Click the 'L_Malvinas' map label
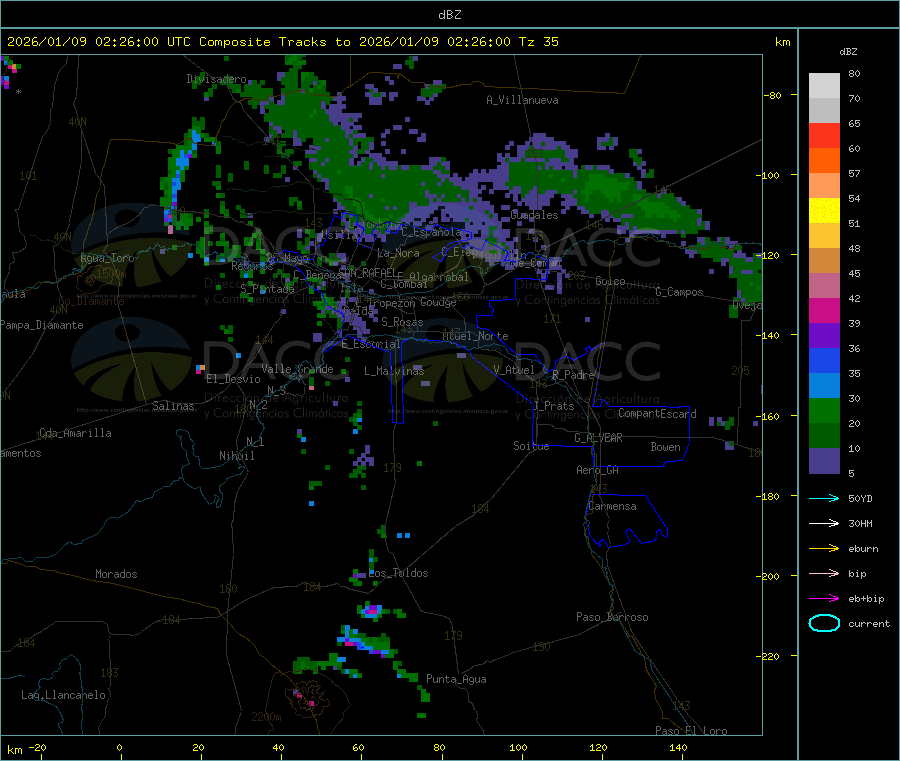Image resolution: width=900 pixels, height=761 pixels. click(394, 371)
